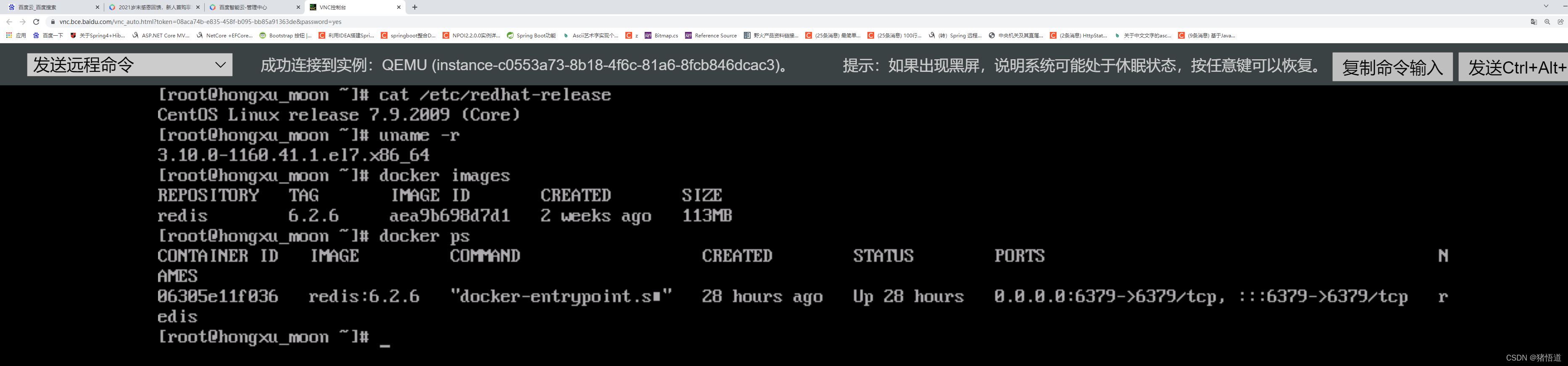Click the browser forward arrow
This screenshot has width=1568, height=366.
tap(23, 22)
